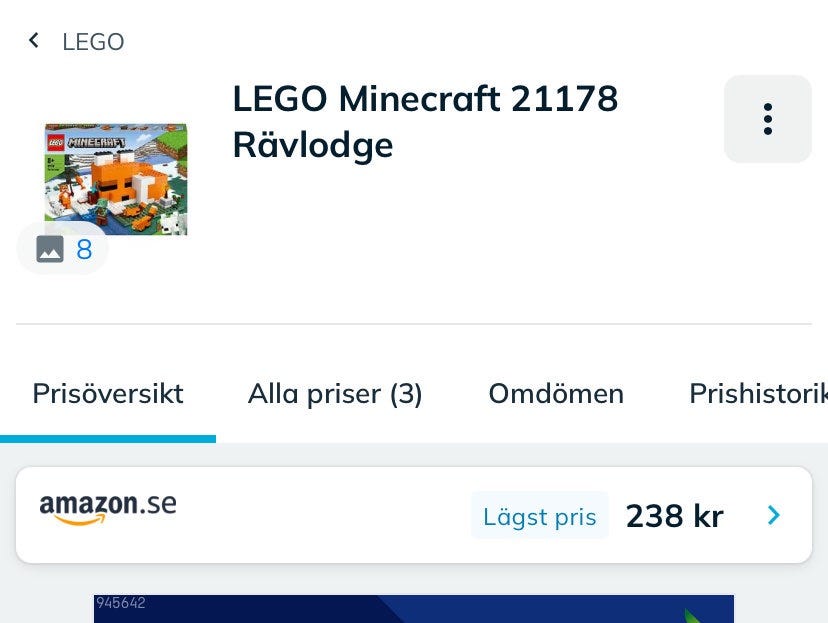This screenshot has width=828, height=623.
Task: Click the green arrow on the ad banner
Action: click(694, 615)
